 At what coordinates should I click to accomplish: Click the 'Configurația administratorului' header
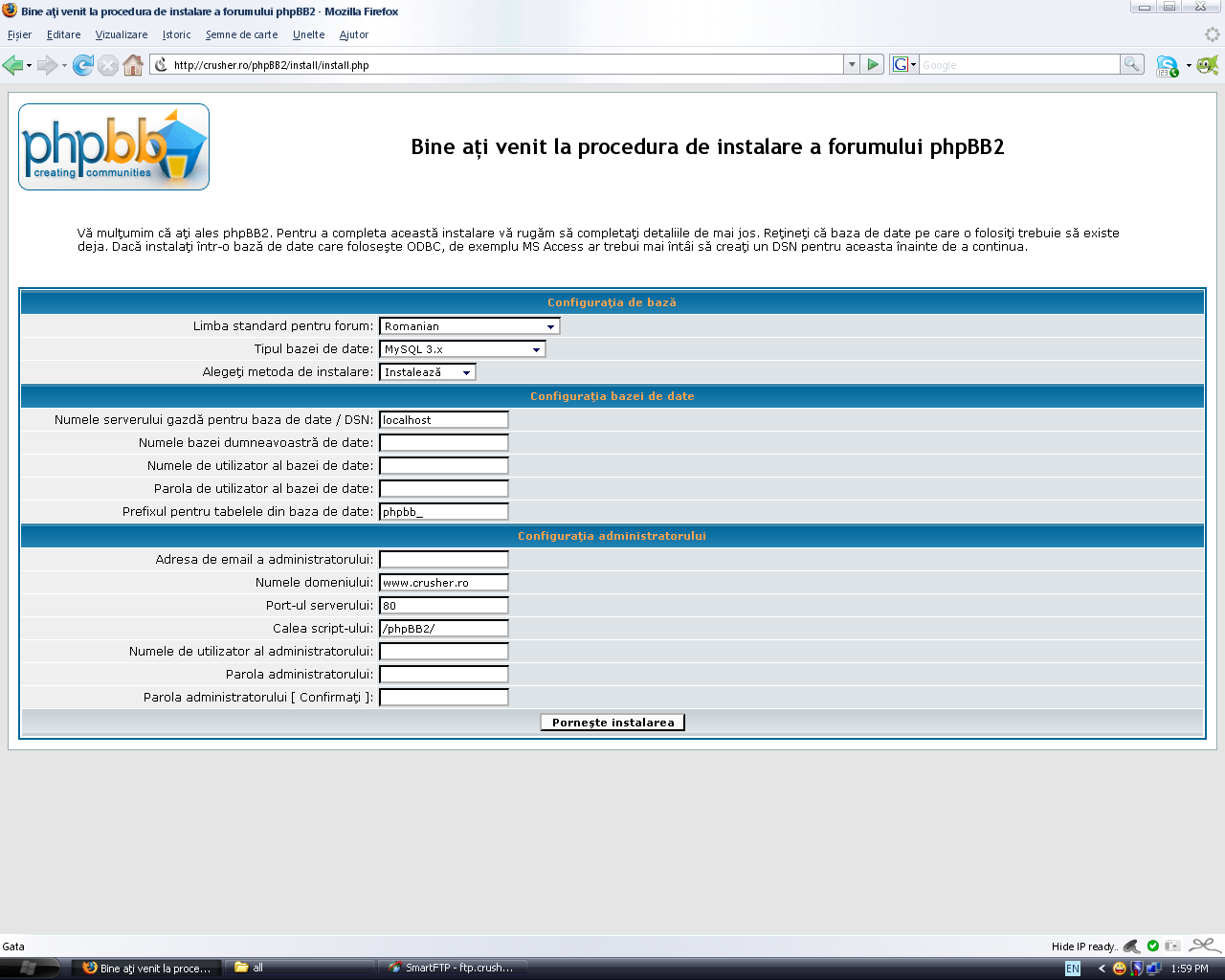[612, 536]
